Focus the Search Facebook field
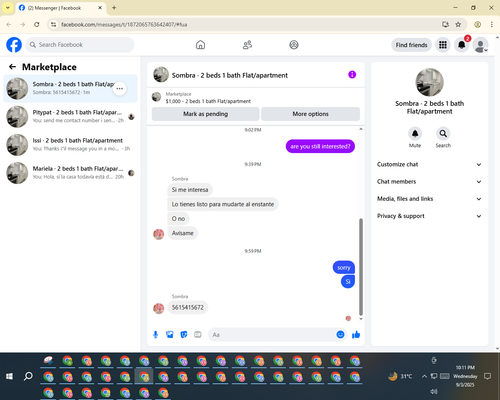500x400 pixels. [x=80, y=45]
